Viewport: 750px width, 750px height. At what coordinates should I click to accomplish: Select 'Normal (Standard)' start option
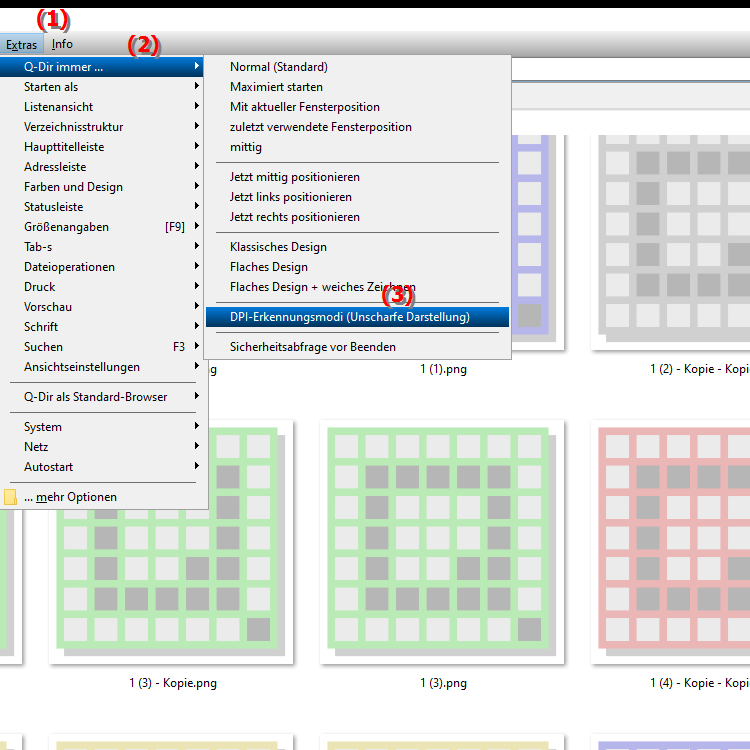click(x=357, y=67)
